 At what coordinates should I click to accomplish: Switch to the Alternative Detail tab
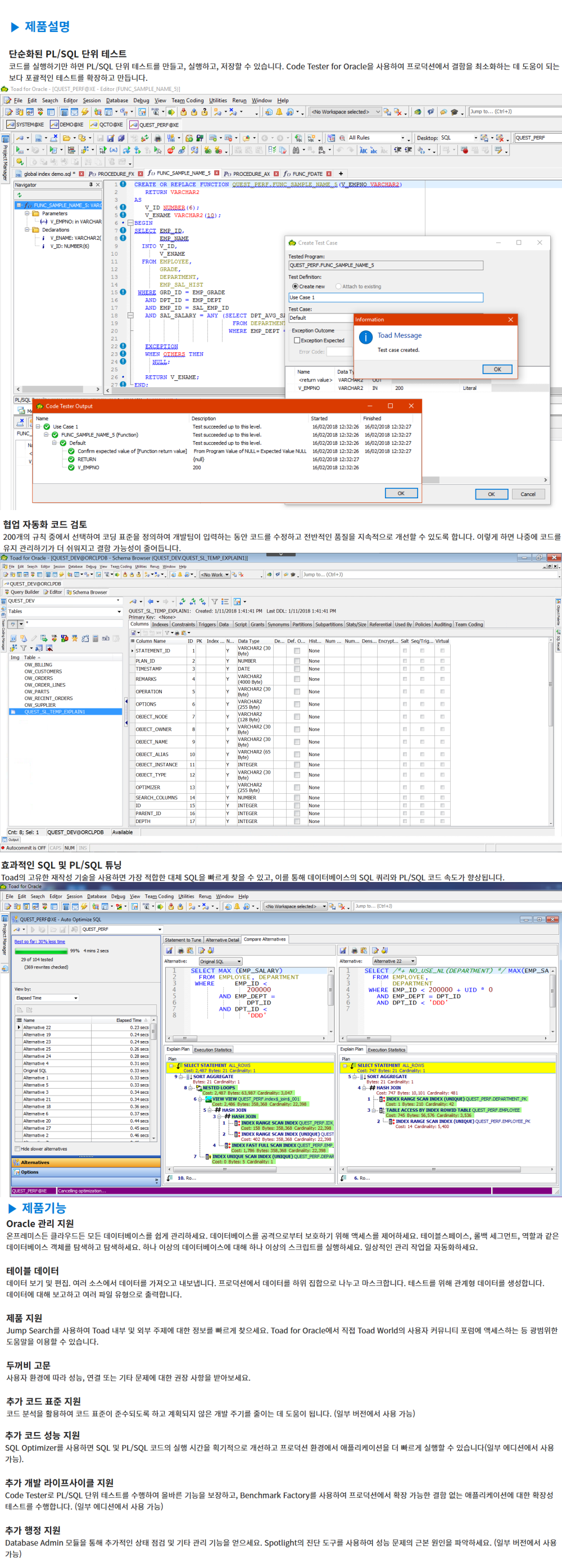tap(222, 940)
